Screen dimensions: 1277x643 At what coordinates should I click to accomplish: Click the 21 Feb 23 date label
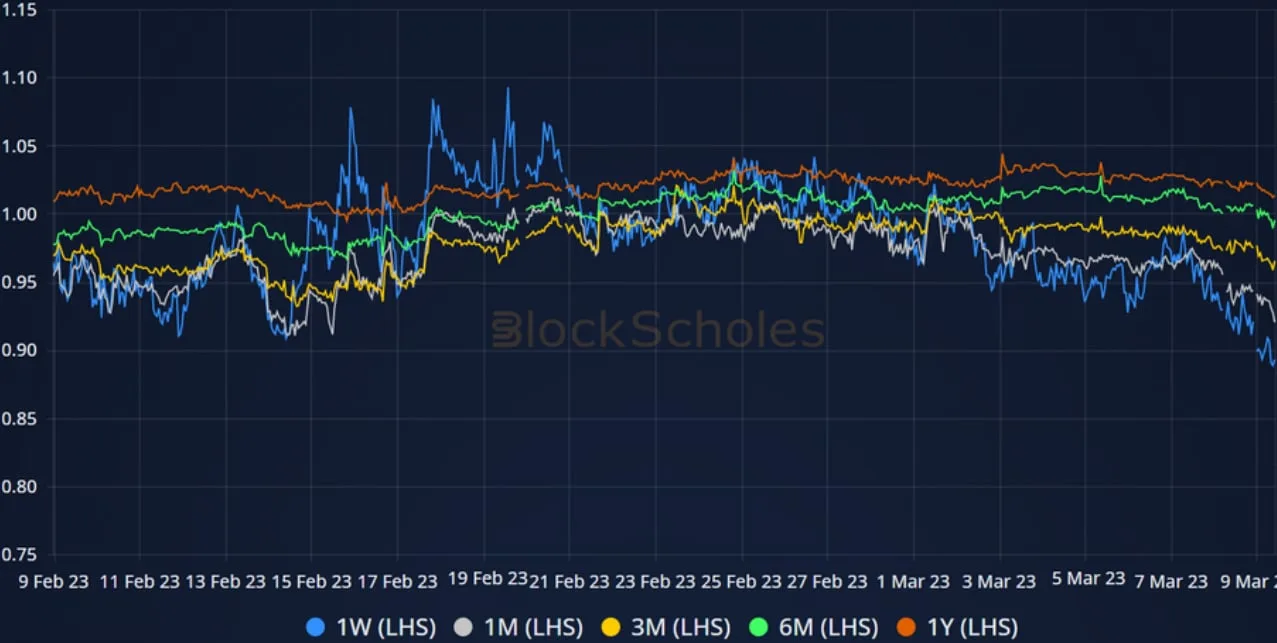570,581
